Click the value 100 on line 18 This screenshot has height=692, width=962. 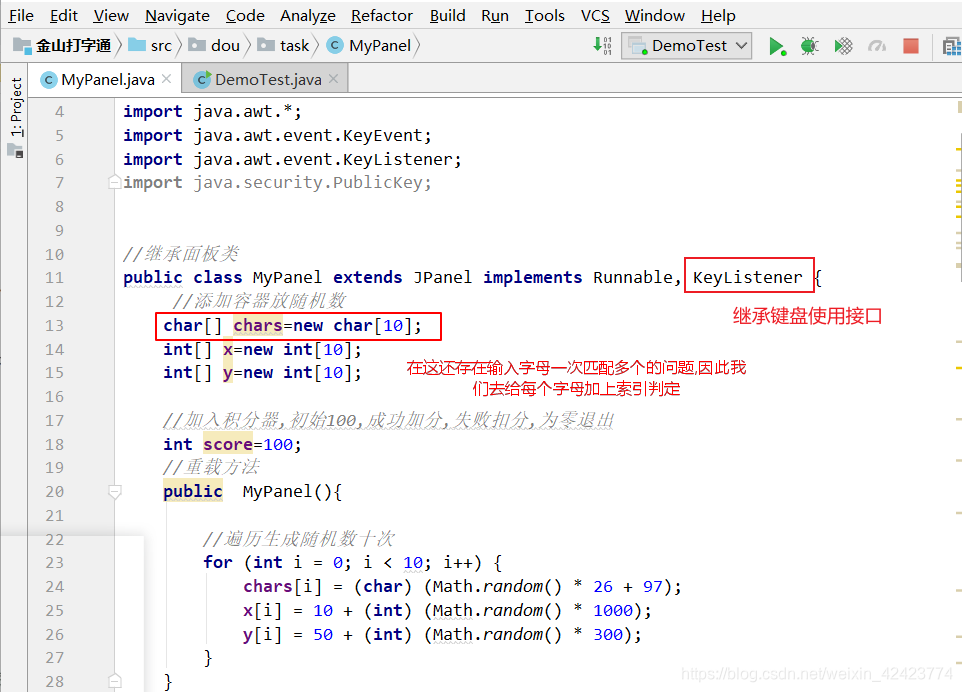pos(278,444)
